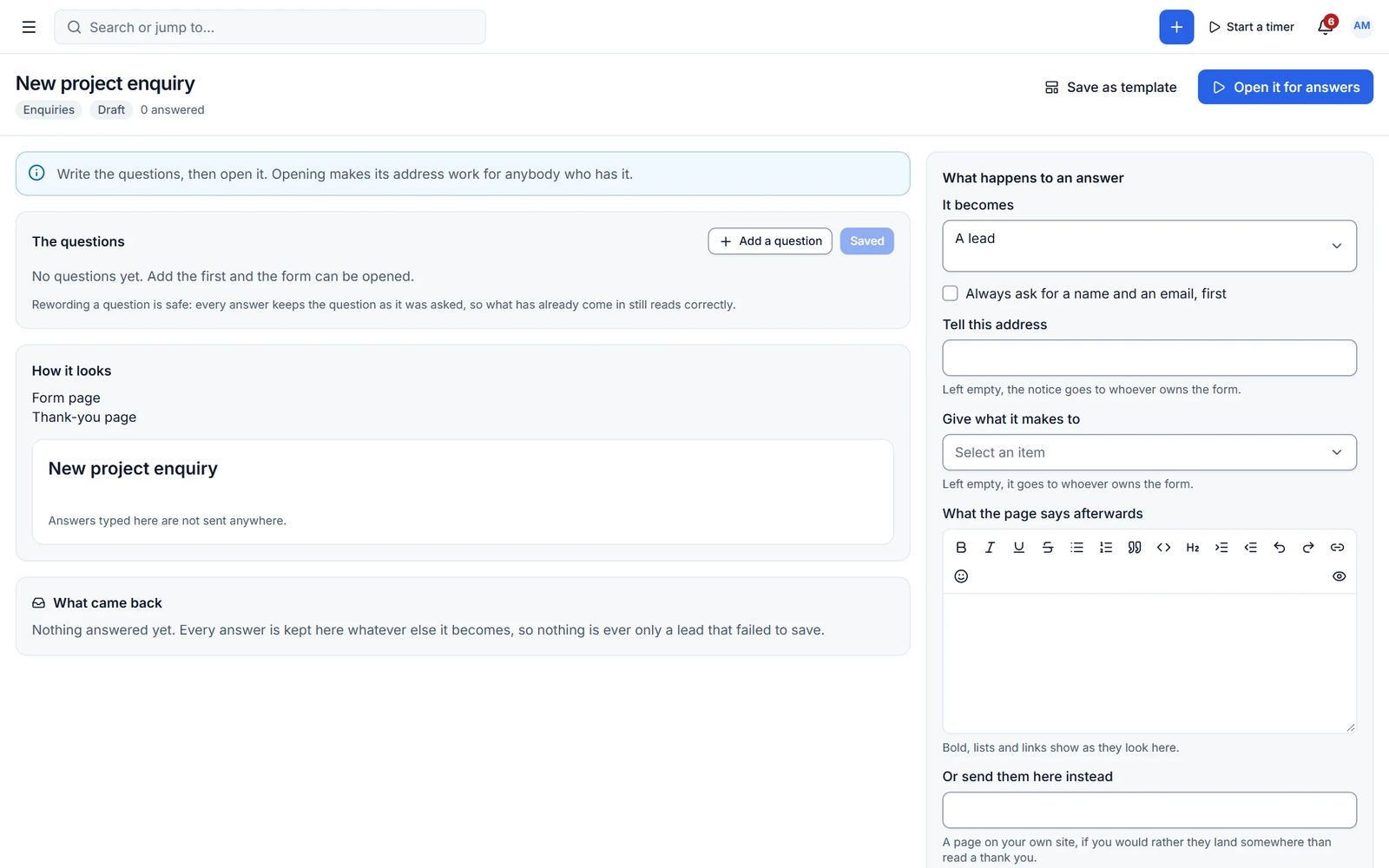Screen dimensions: 1389x868
Task: Toggle the editor preview eye
Action: [1340, 576]
